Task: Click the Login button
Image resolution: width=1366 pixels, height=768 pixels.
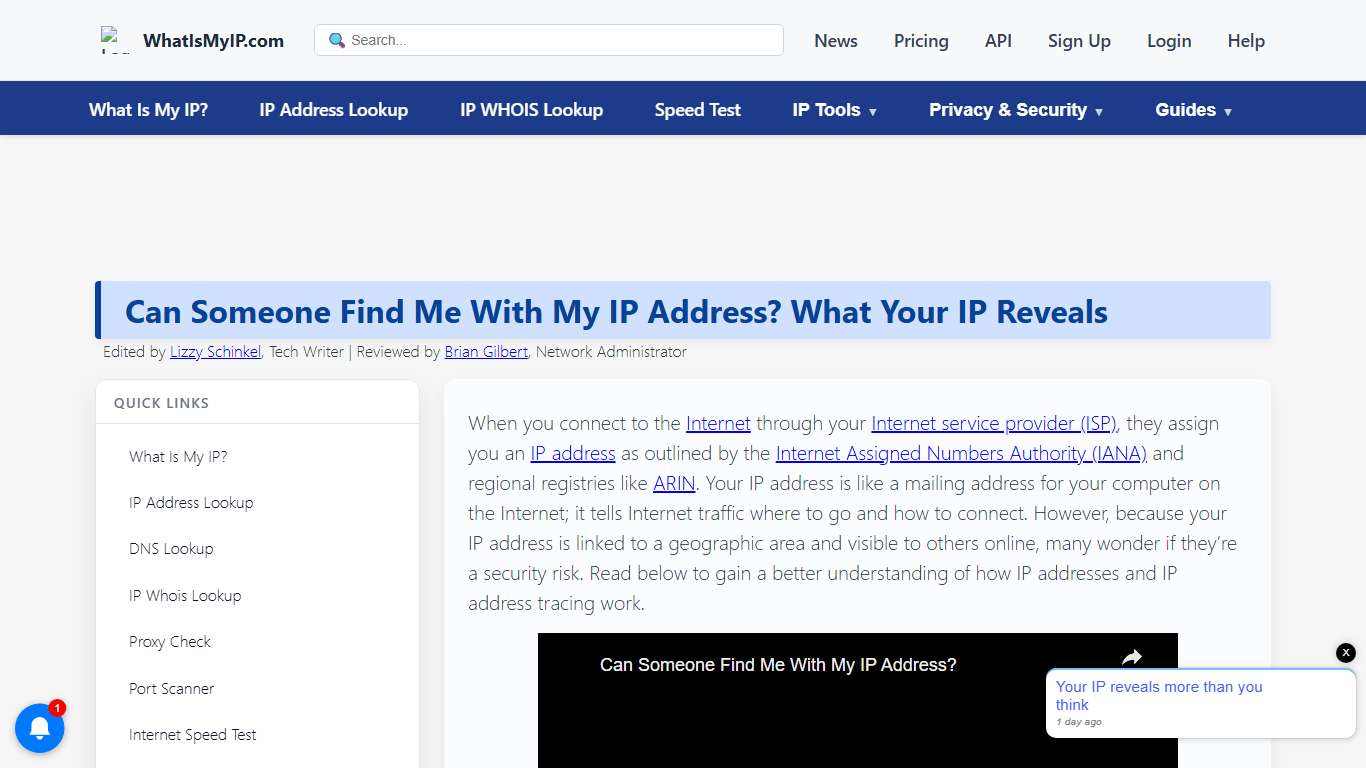Action: tap(1168, 41)
